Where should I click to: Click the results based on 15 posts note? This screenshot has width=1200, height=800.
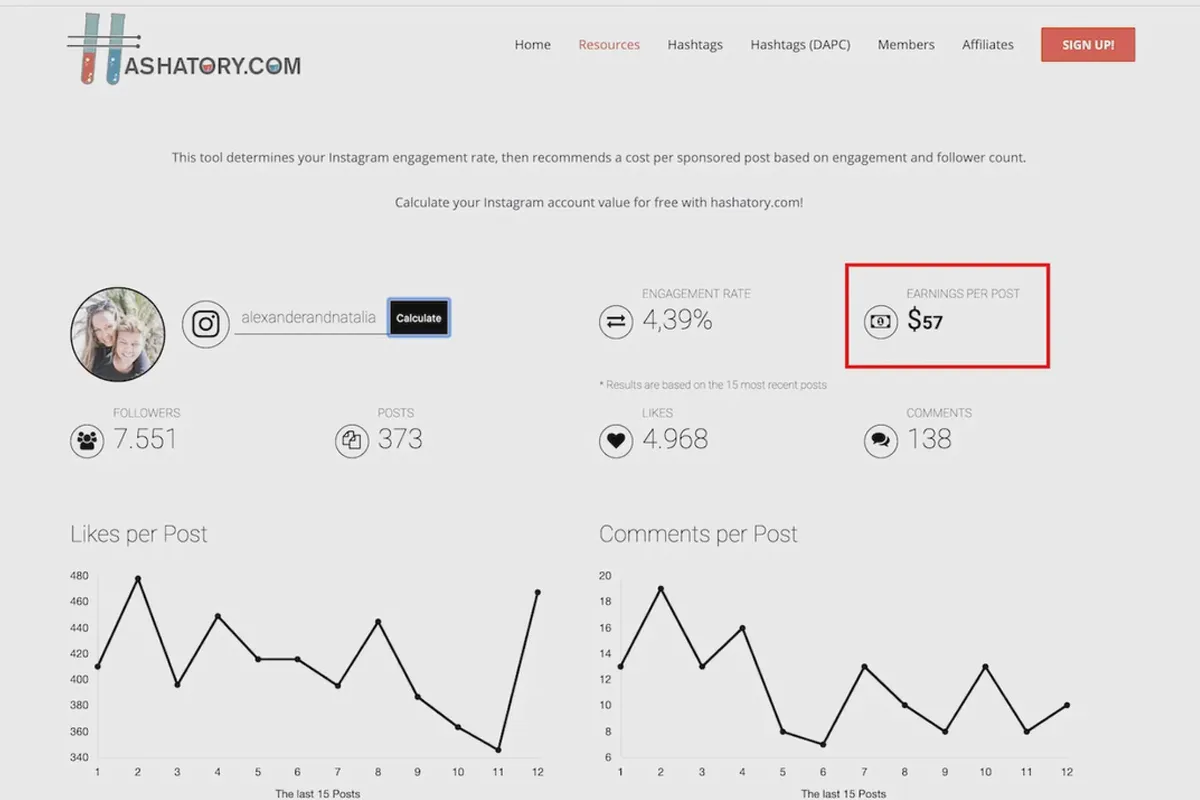tap(713, 385)
